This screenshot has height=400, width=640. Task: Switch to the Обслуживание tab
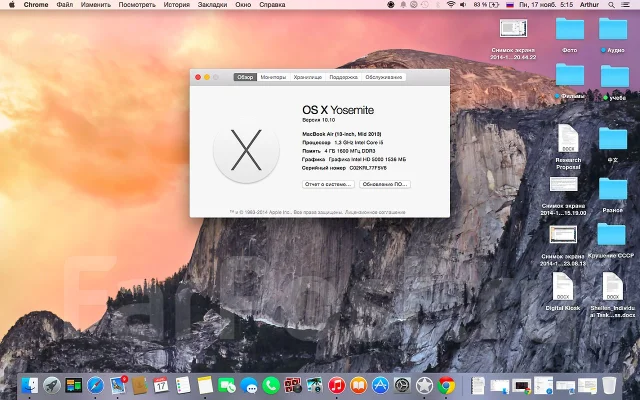(384, 77)
